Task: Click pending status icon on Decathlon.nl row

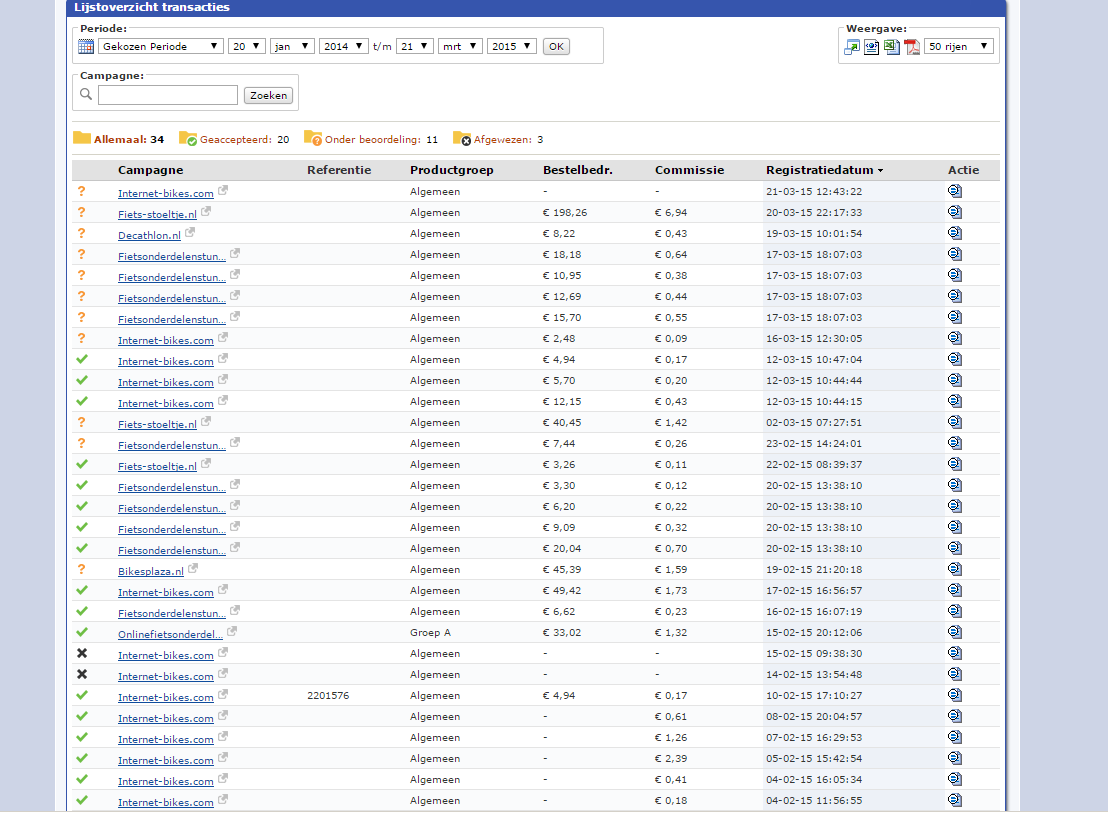Action: 81,233
